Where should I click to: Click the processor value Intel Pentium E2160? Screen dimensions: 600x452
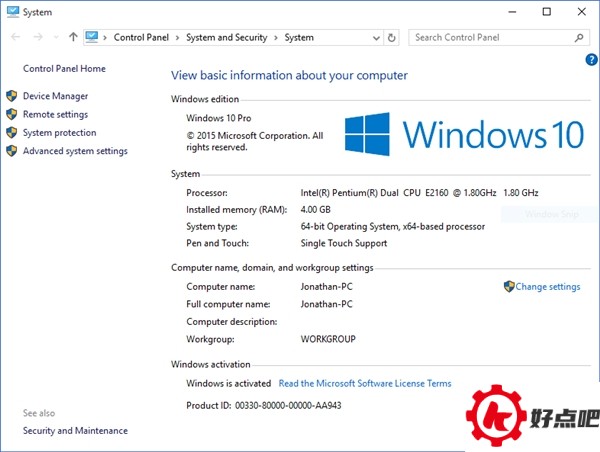click(419, 193)
